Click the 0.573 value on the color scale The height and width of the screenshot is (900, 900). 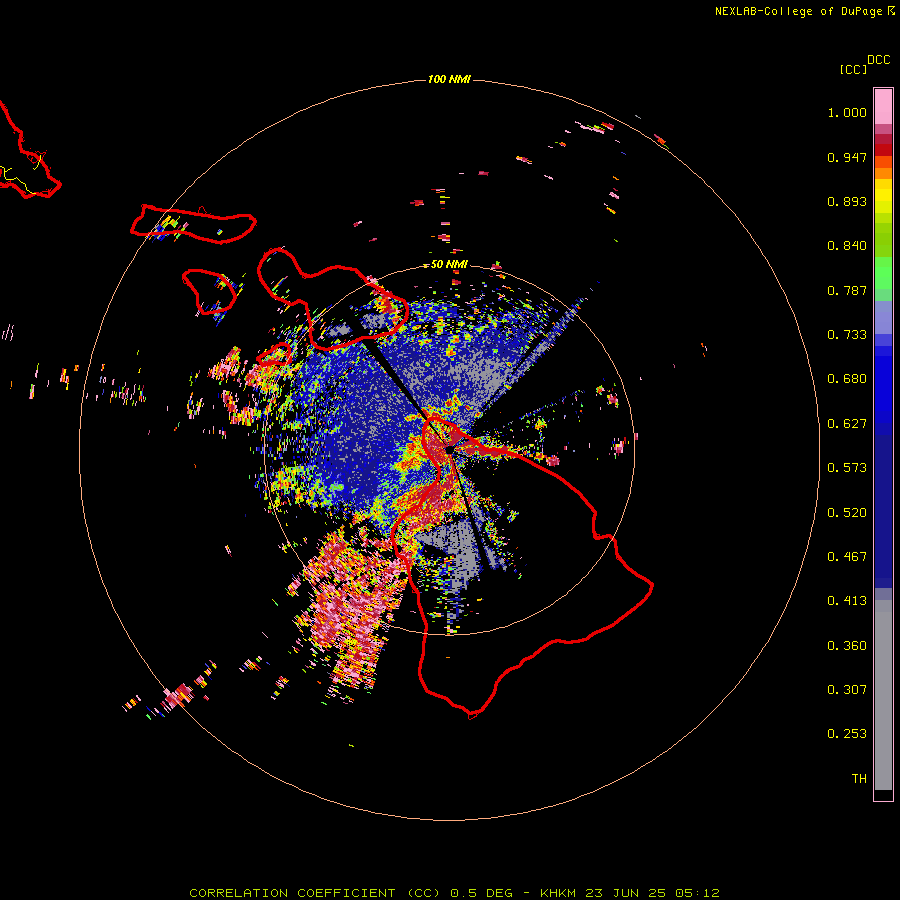coord(847,468)
